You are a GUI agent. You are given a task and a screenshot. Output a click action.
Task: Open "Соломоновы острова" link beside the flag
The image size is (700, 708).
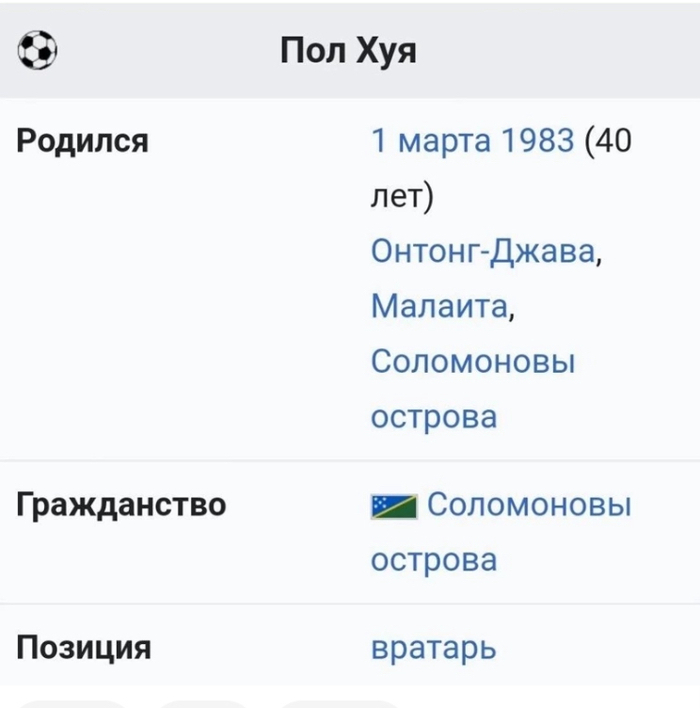point(529,505)
